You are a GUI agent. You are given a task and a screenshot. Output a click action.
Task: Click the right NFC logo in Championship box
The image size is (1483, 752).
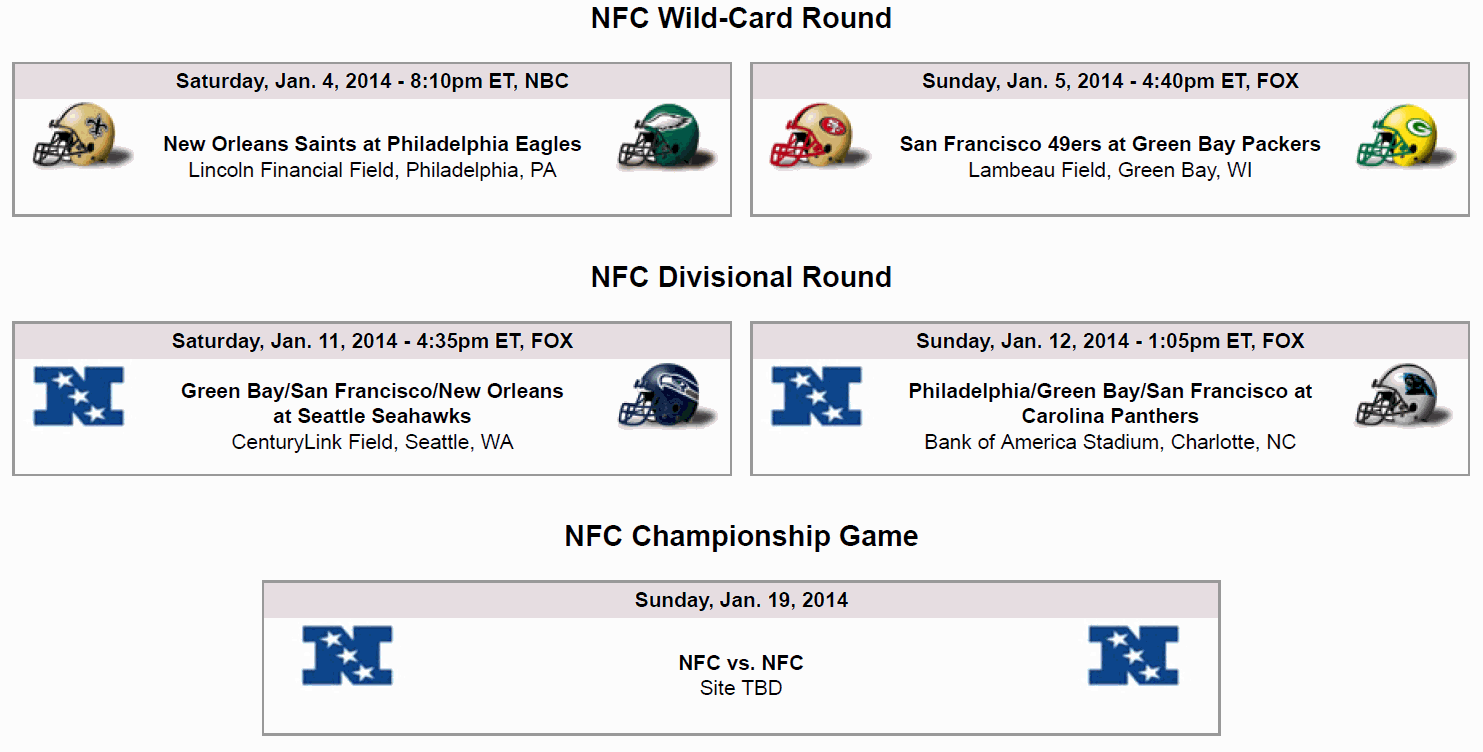[x=1133, y=655]
